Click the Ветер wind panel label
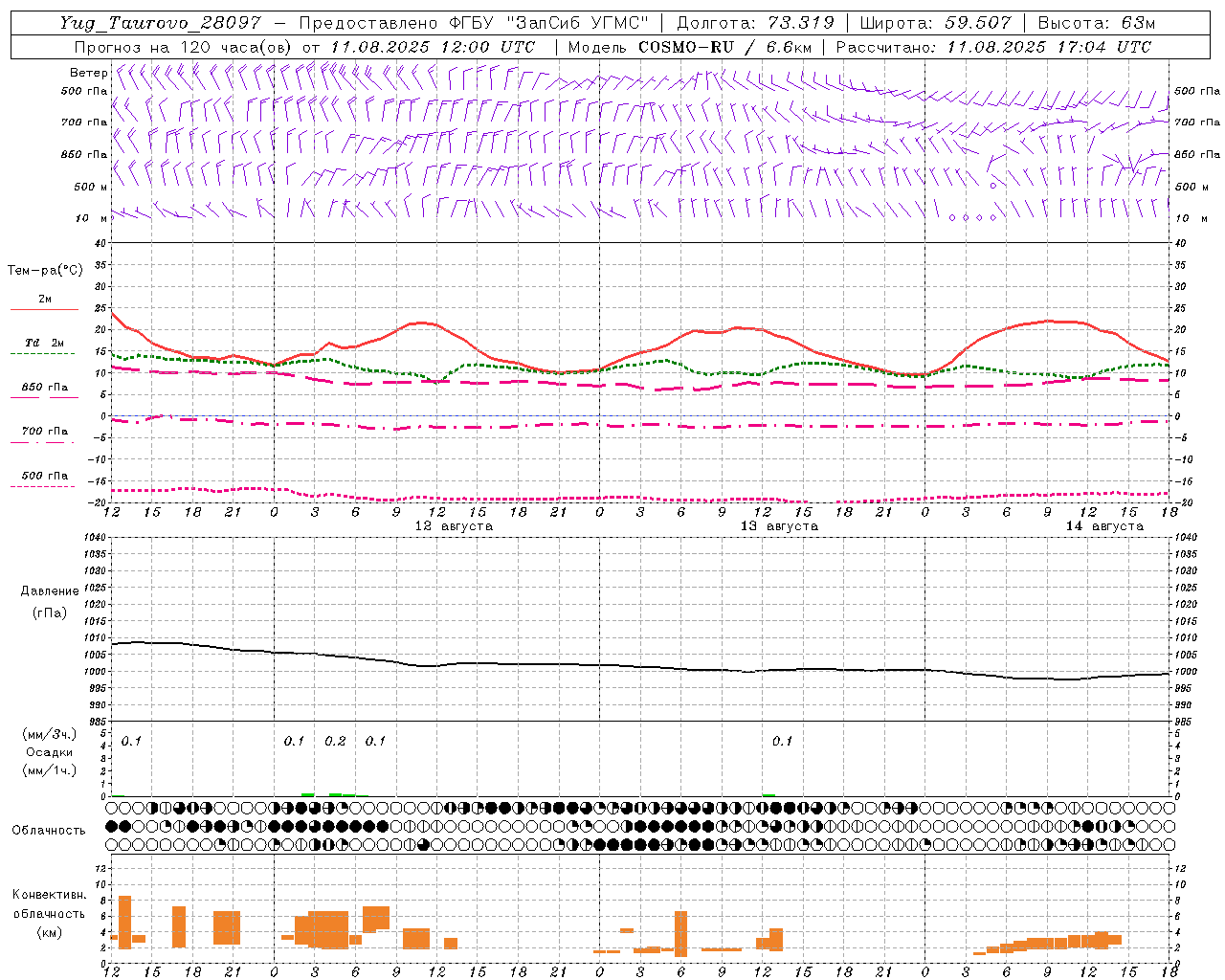 coord(88,73)
